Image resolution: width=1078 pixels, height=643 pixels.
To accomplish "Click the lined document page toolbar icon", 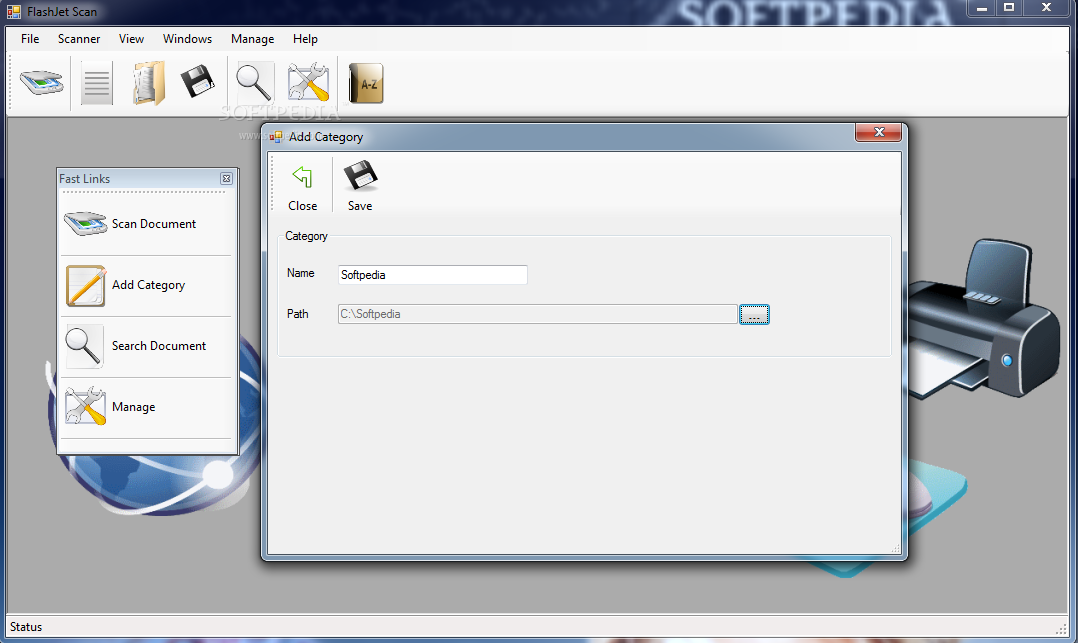I will pos(96,83).
